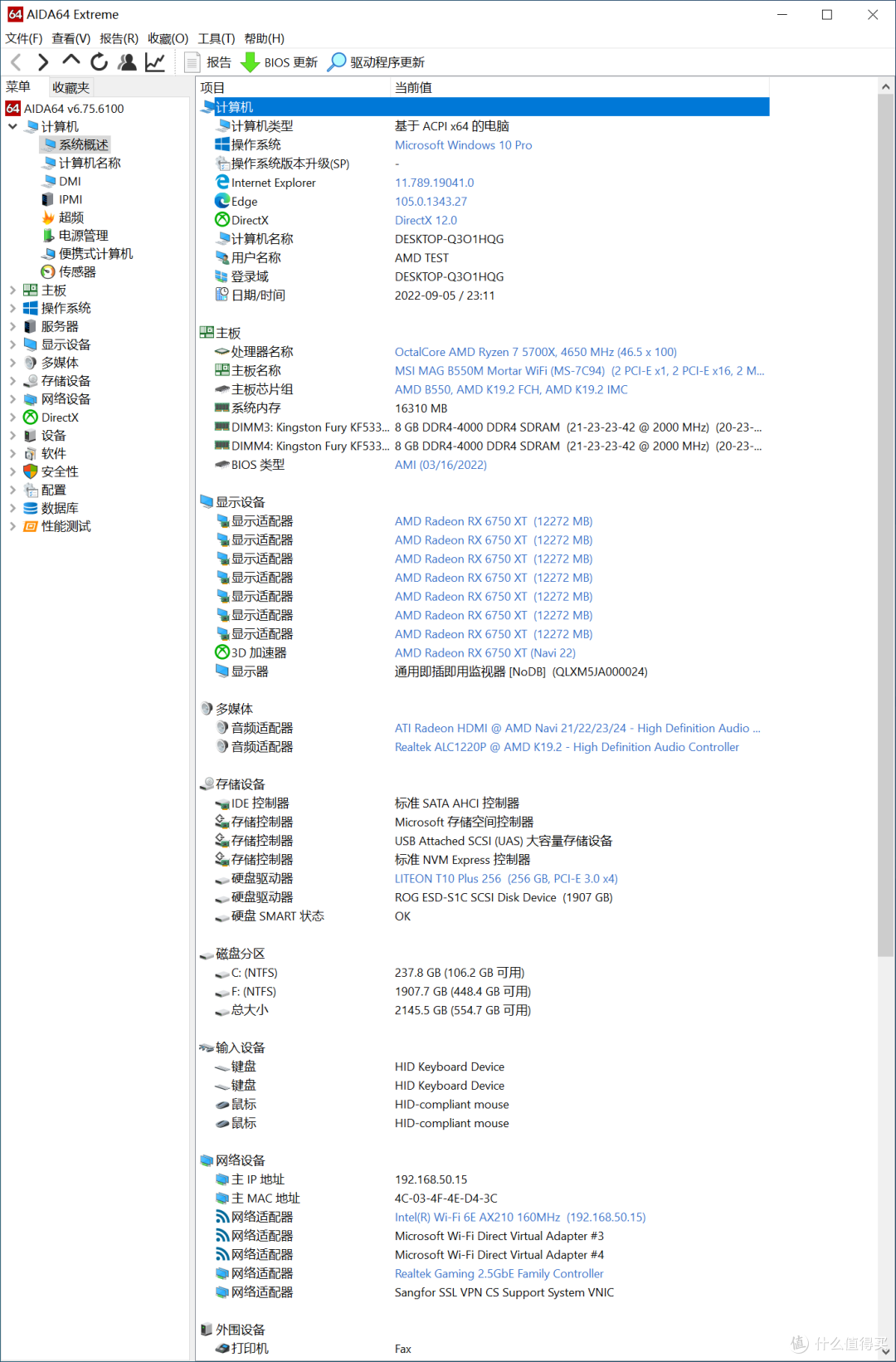This screenshot has width=896, height=1362.
Task: Open MSI MAG B550M Mortar WiFi link
Action: [579, 371]
